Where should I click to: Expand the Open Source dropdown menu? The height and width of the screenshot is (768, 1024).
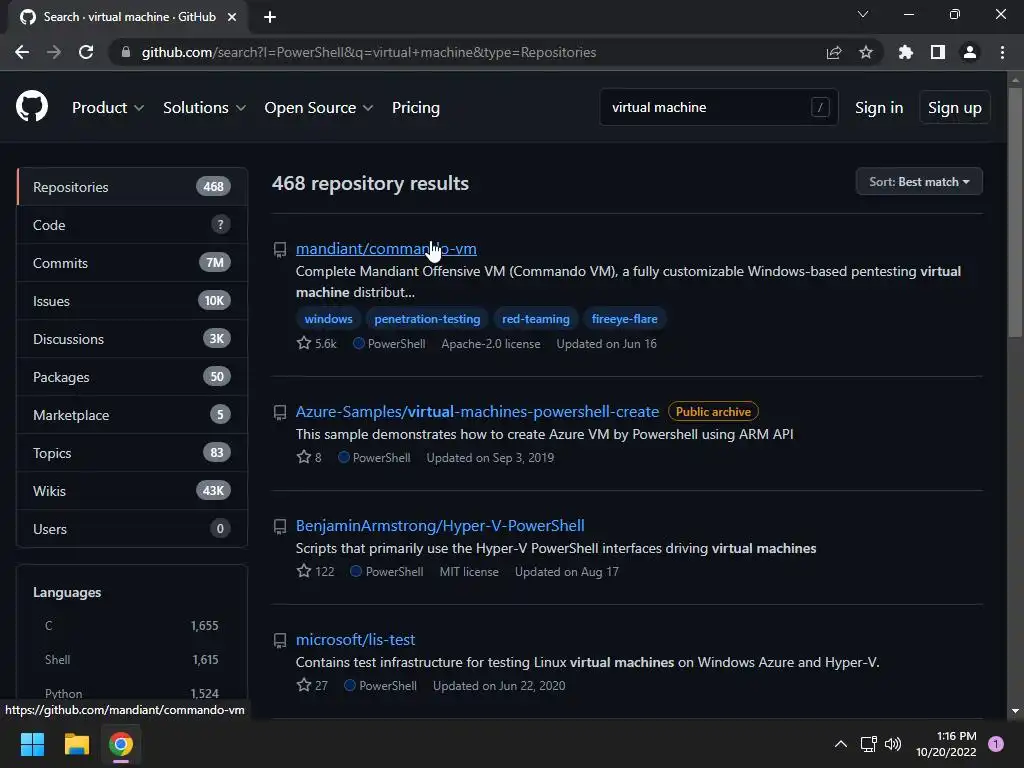tap(319, 107)
